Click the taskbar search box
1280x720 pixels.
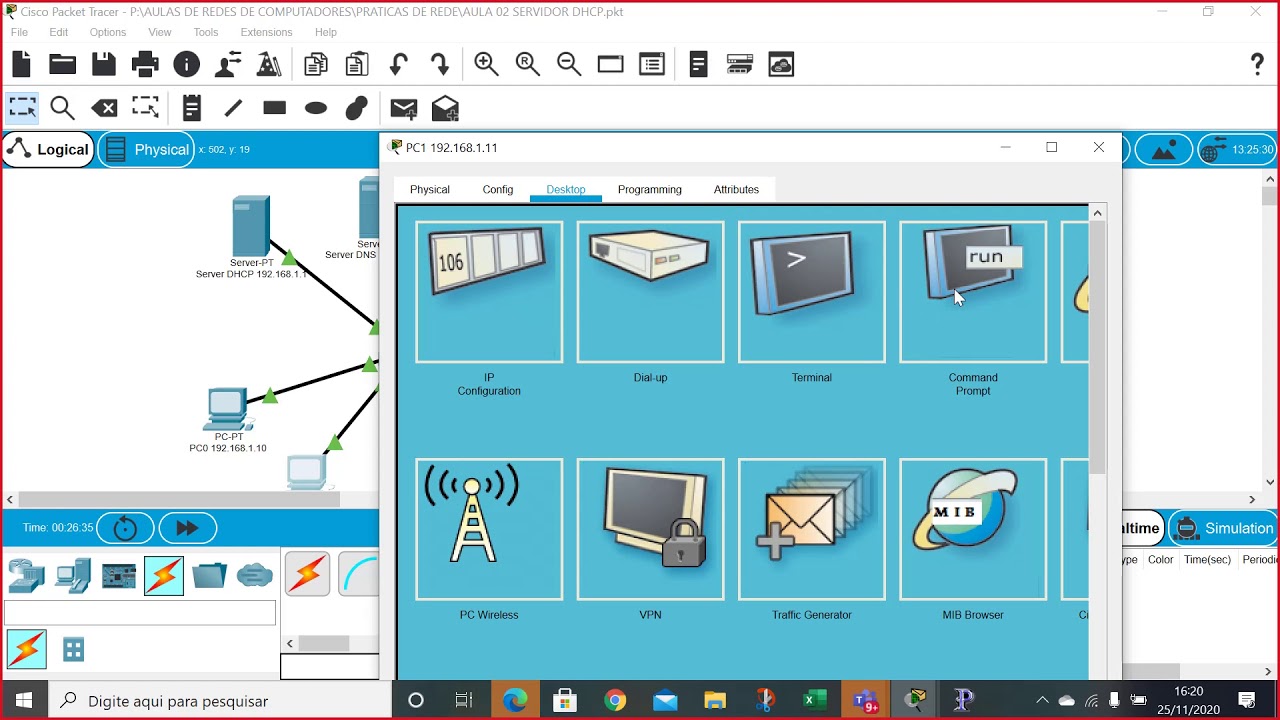[220, 700]
